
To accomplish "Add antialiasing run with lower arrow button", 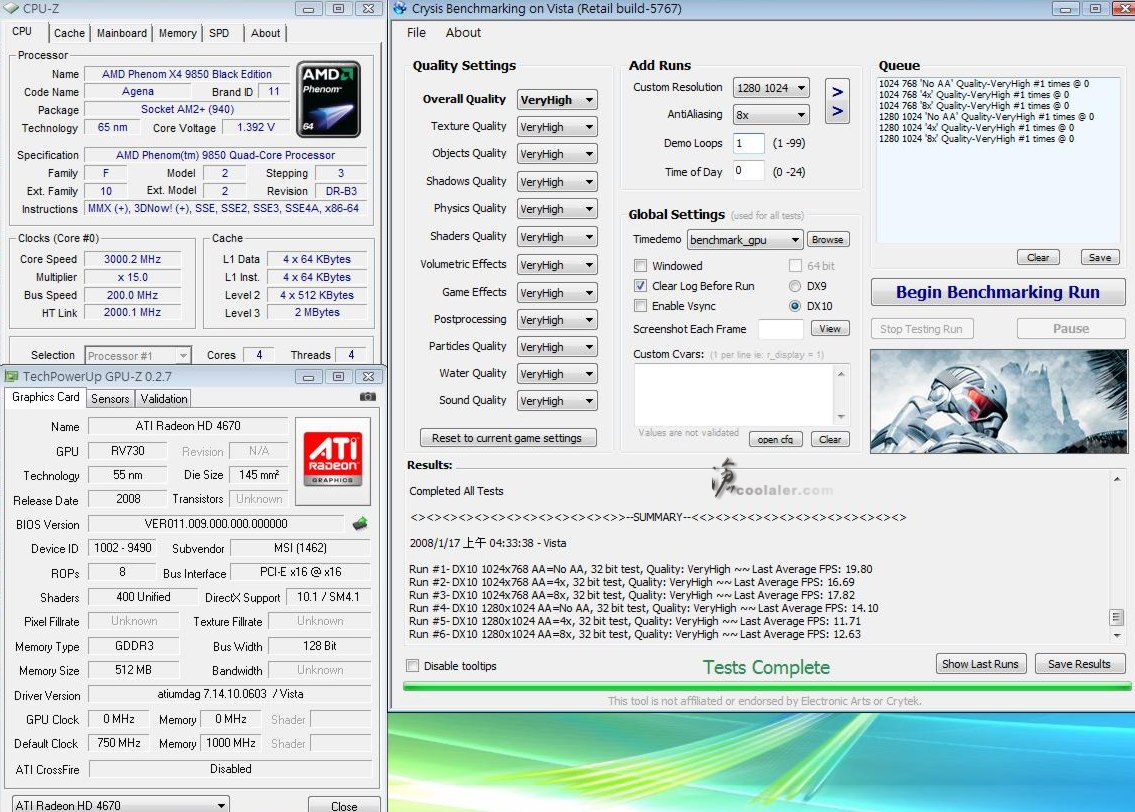I will 837,111.
